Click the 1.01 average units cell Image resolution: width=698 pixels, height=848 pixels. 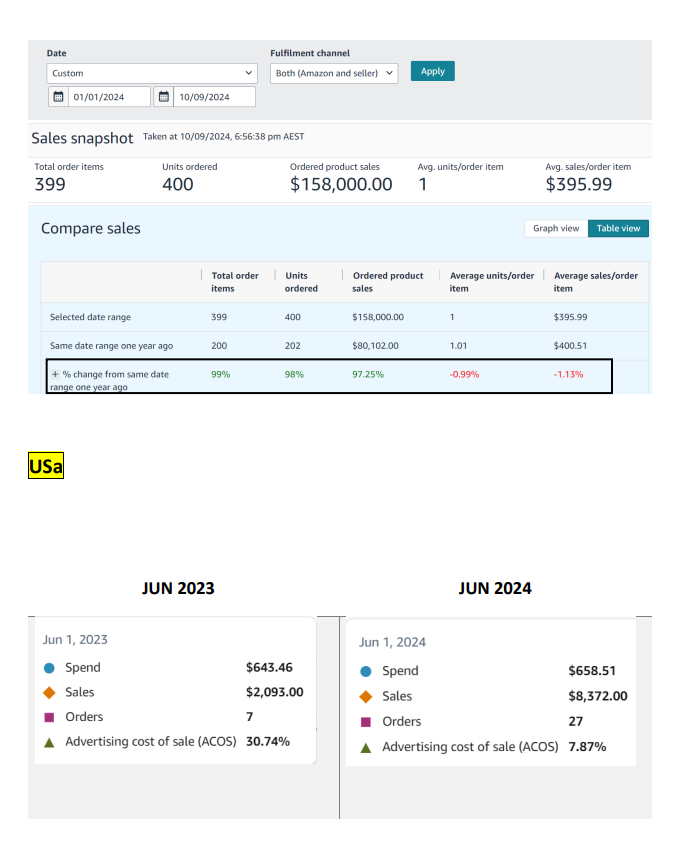[x=458, y=346]
